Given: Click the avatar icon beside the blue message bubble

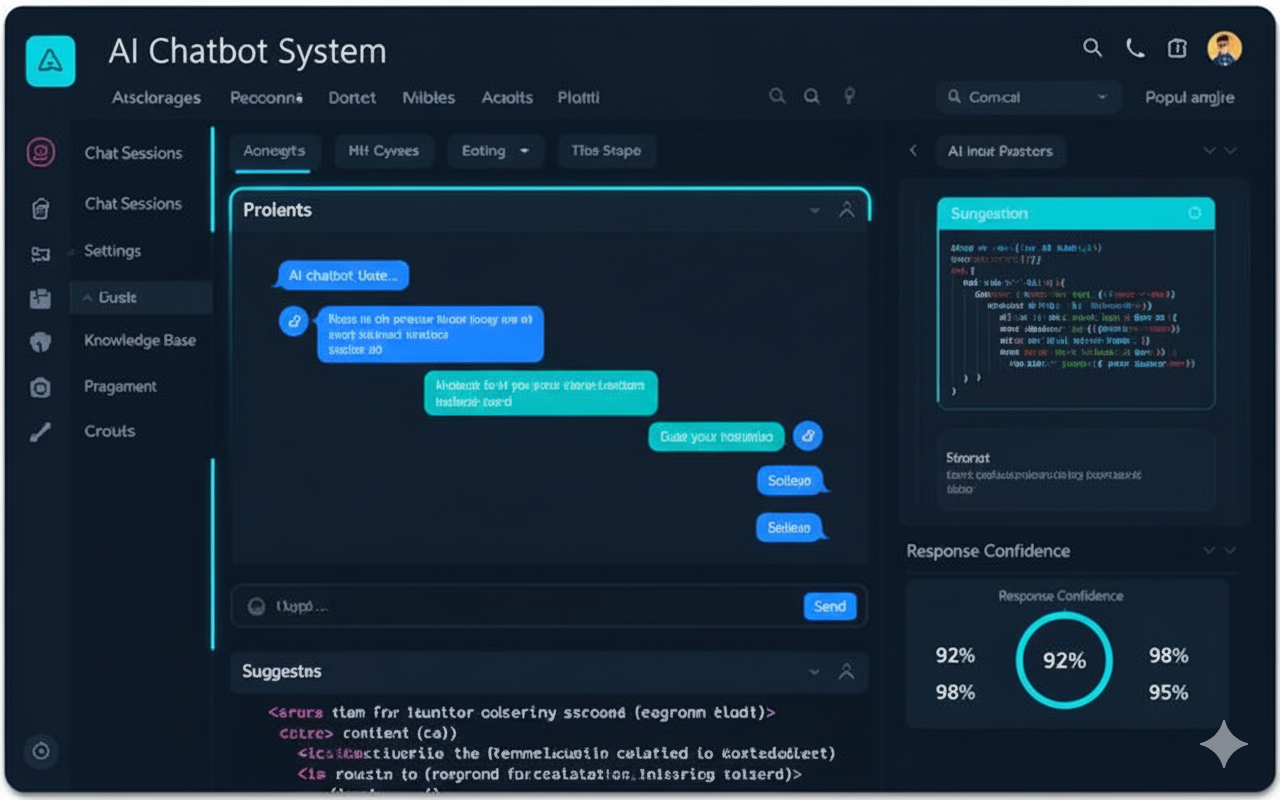Looking at the screenshot, I should (x=293, y=321).
